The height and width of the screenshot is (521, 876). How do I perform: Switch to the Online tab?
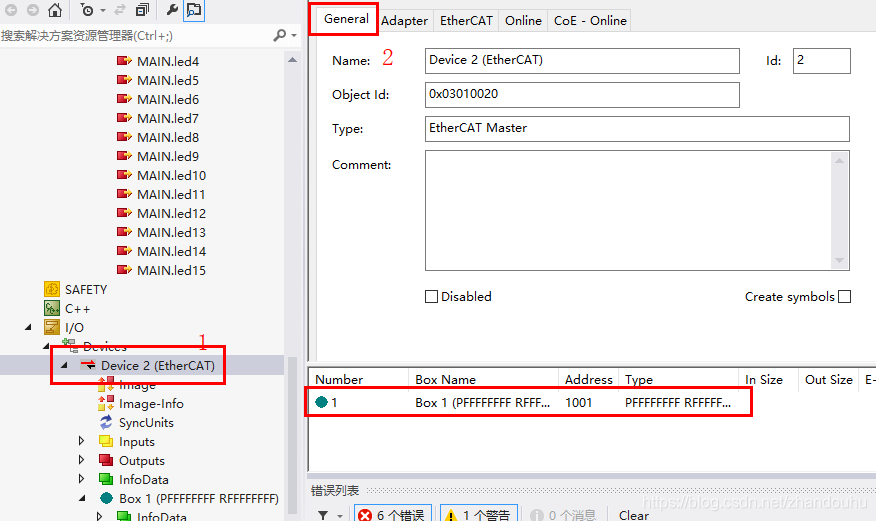coord(523,21)
